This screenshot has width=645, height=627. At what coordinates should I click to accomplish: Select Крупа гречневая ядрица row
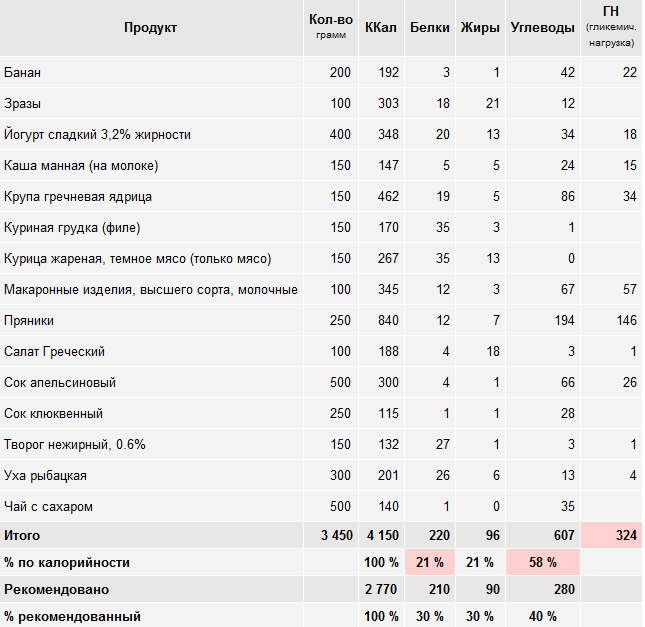(321, 196)
